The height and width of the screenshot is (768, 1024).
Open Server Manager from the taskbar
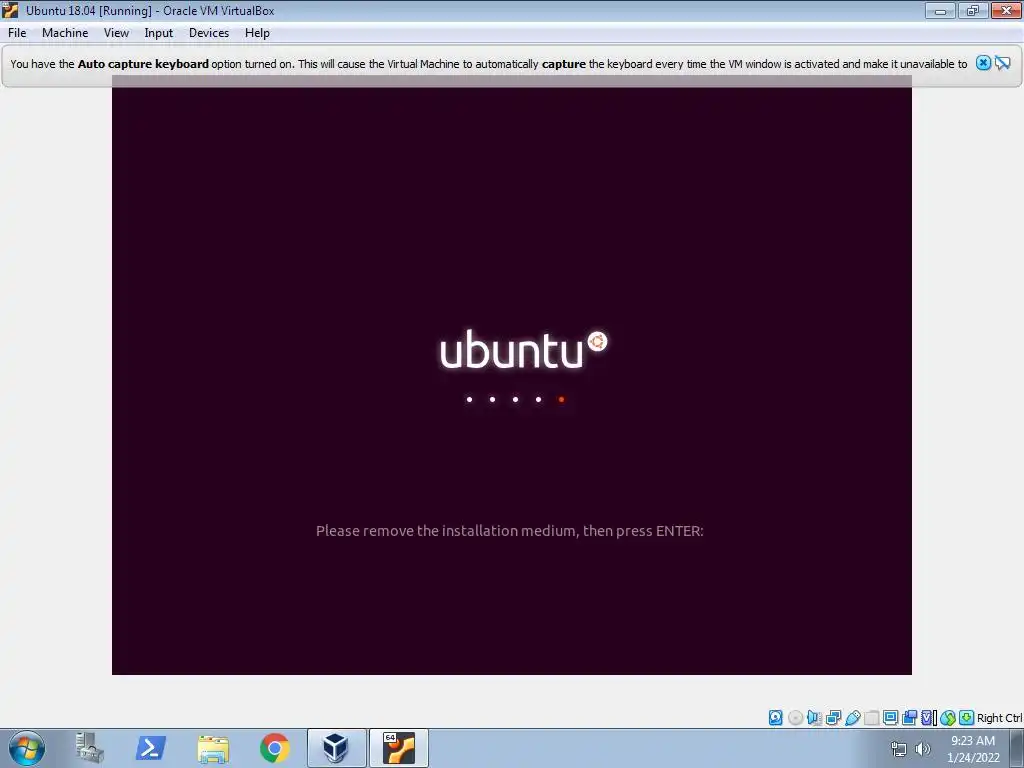89,748
